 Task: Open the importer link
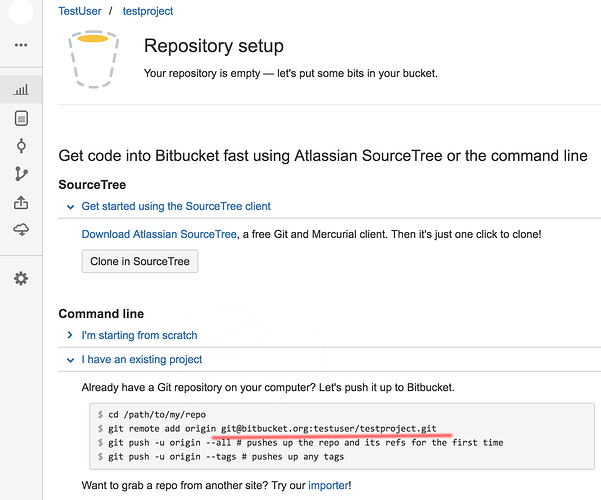click(328, 485)
